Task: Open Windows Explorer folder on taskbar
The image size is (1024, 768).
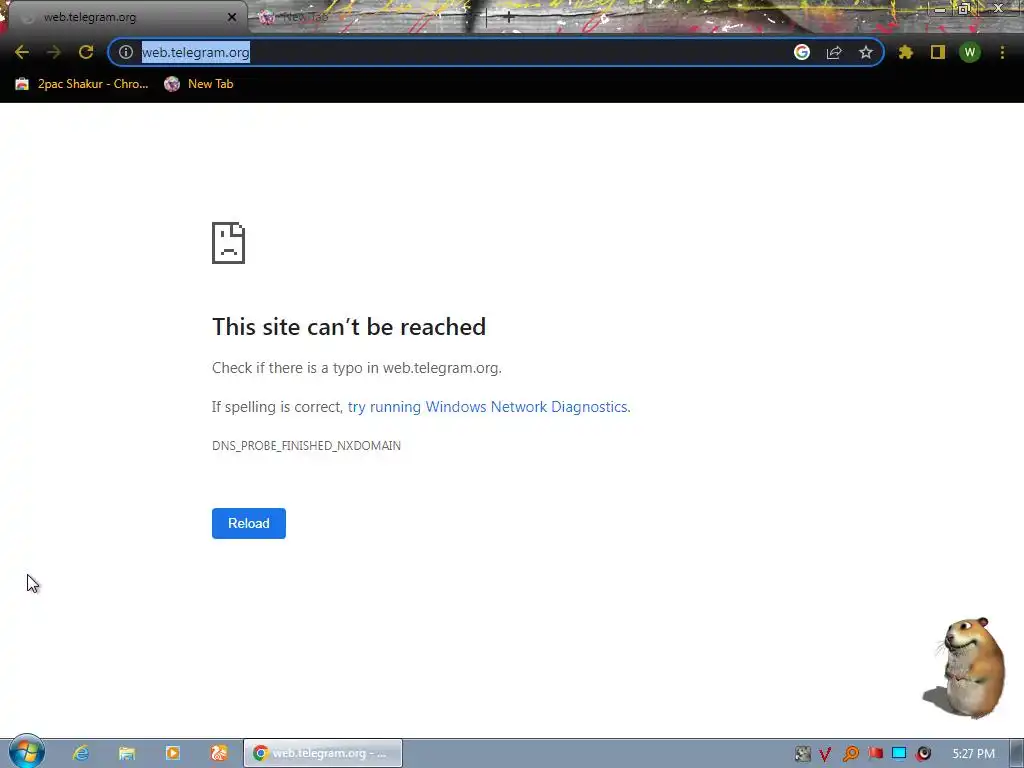Action: [127, 753]
